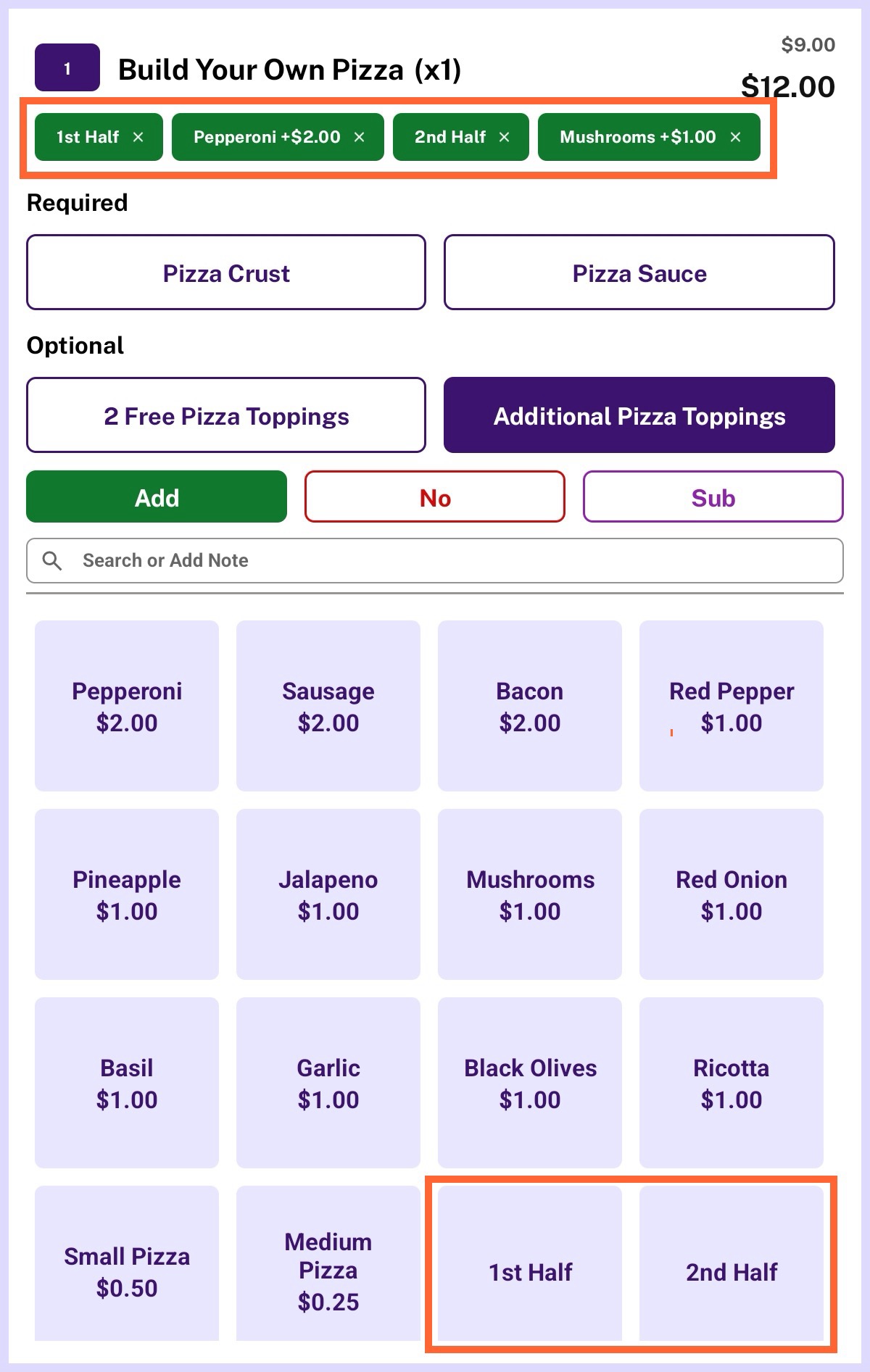
Task: Add Bacon topping for $2.00
Action: pos(530,706)
